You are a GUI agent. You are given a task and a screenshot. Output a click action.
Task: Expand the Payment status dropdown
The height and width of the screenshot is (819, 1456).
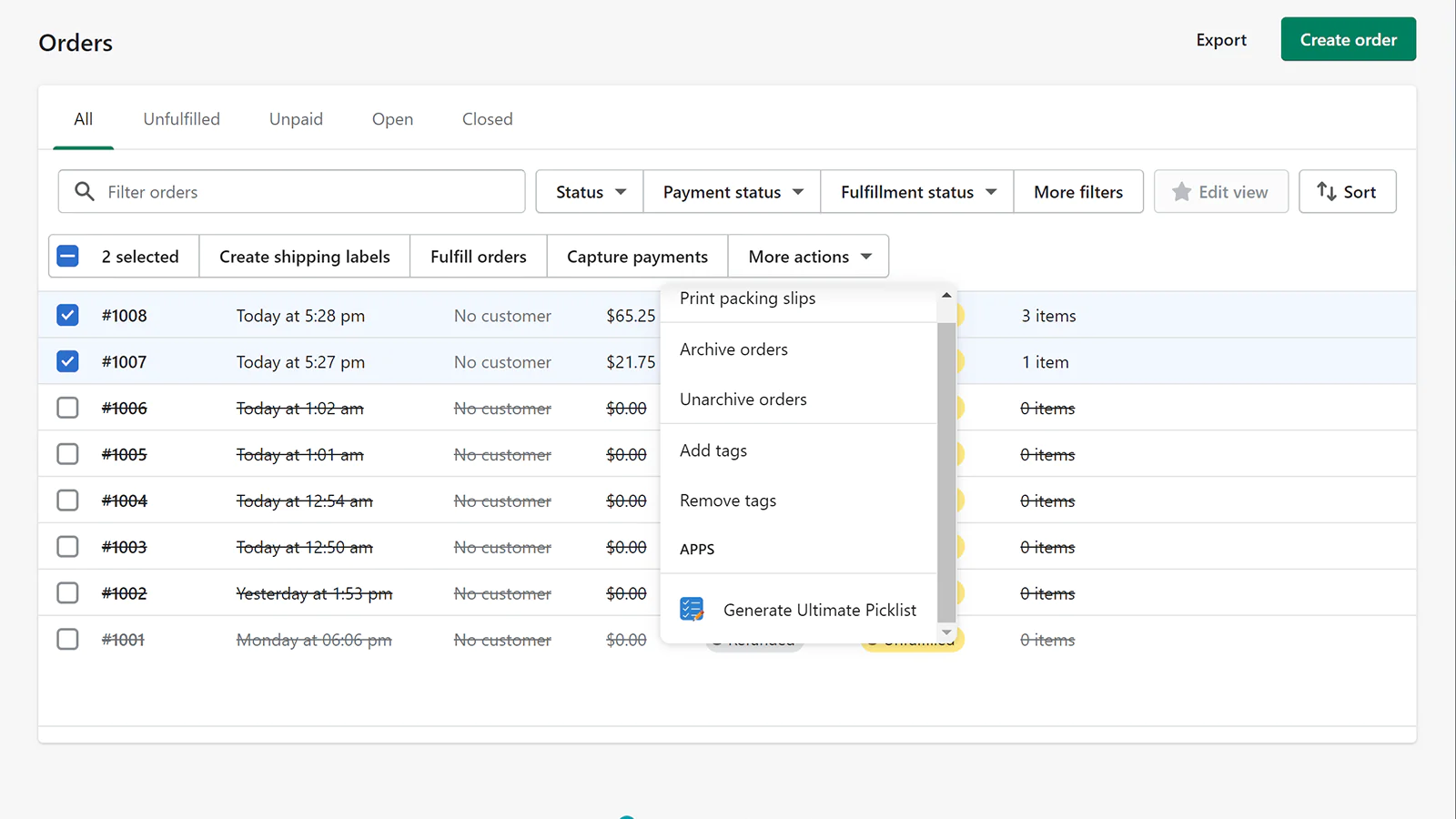tap(732, 192)
